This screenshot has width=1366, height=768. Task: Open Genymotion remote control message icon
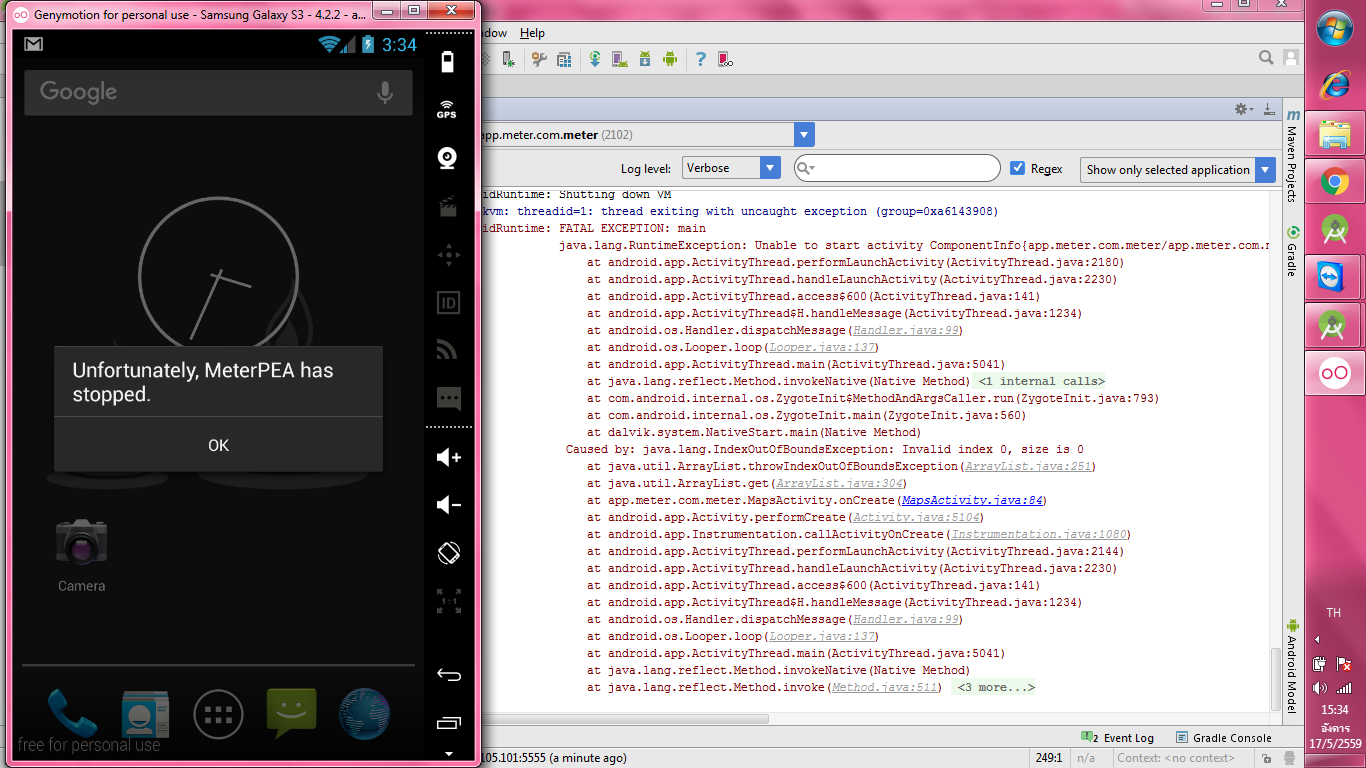pyautogui.click(x=448, y=399)
